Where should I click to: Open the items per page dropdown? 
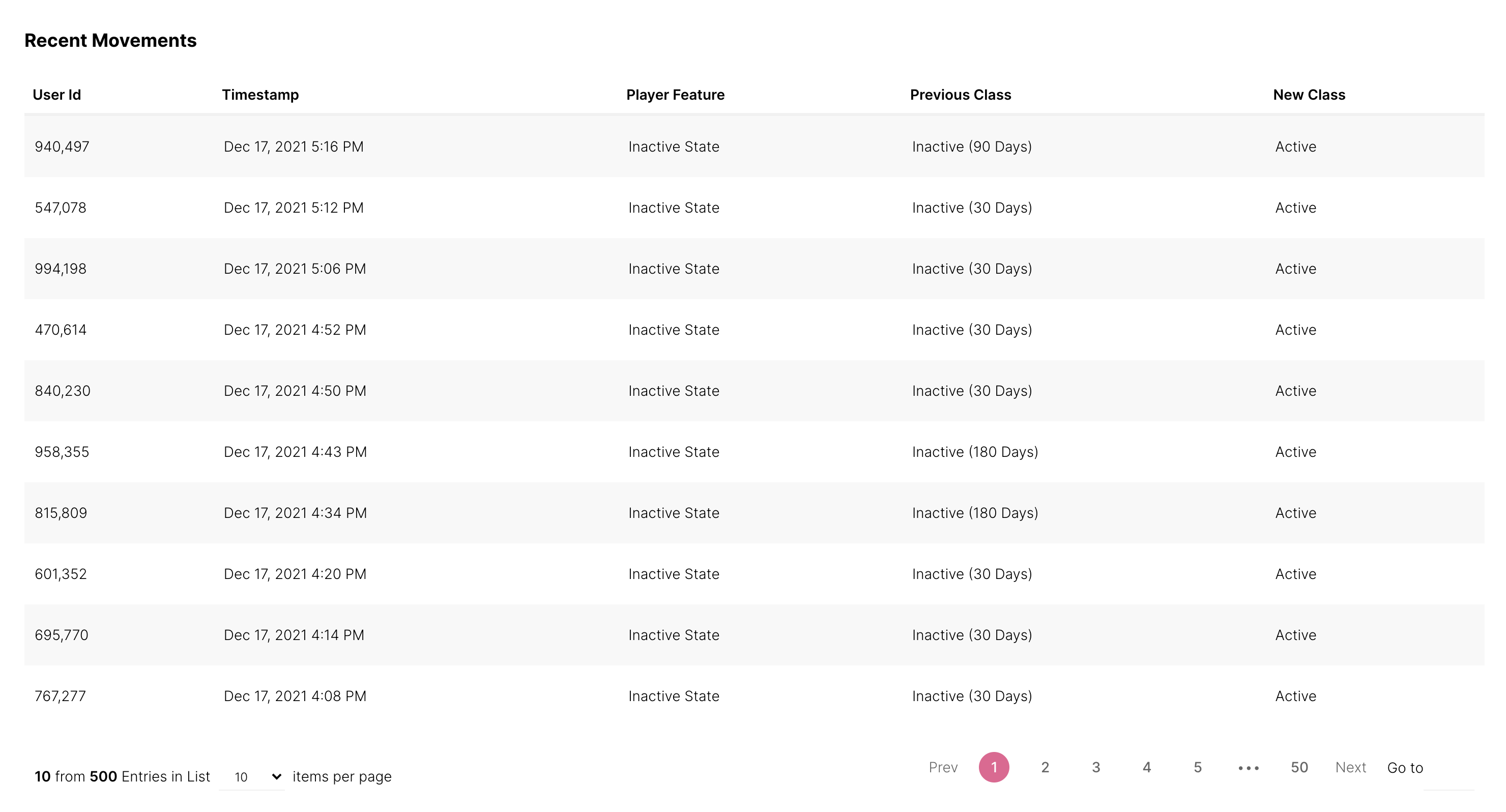pyautogui.click(x=252, y=776)
